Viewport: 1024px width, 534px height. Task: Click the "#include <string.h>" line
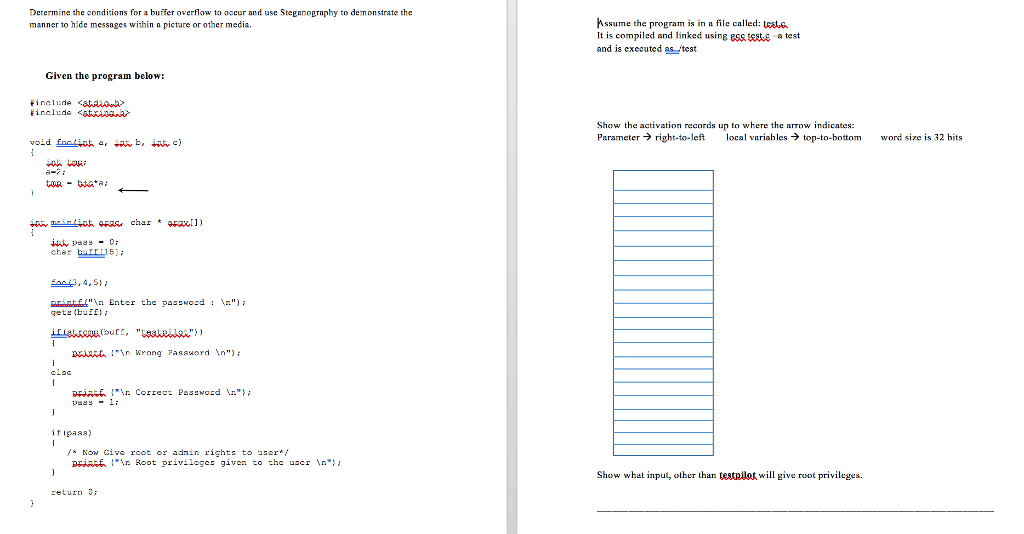tap(80, 112)
